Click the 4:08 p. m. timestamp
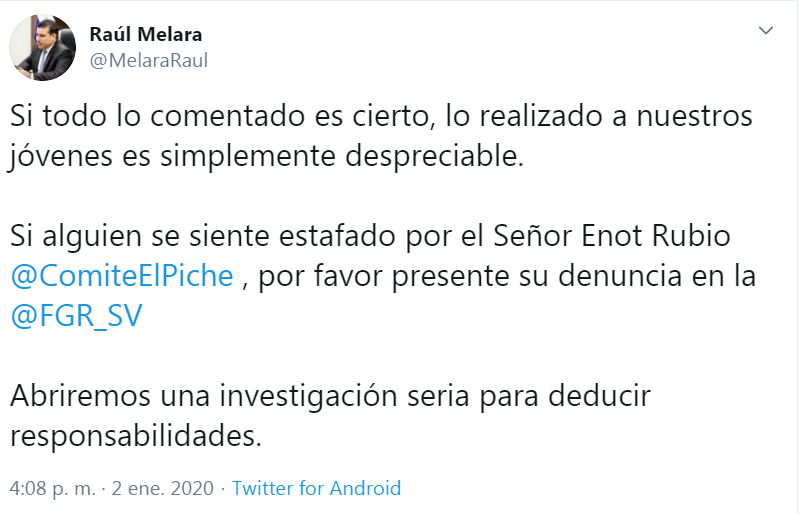 [x=52, y=489]
